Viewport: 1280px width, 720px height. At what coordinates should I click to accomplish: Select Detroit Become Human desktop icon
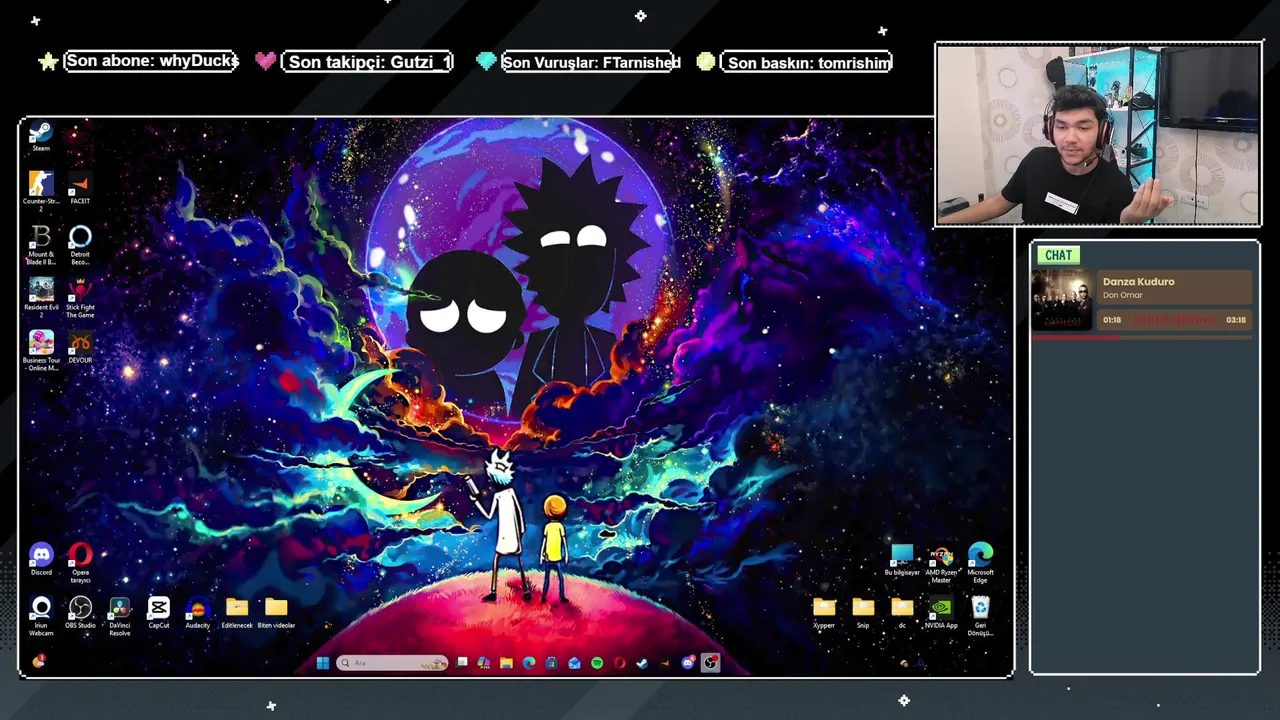pos(80,244)
